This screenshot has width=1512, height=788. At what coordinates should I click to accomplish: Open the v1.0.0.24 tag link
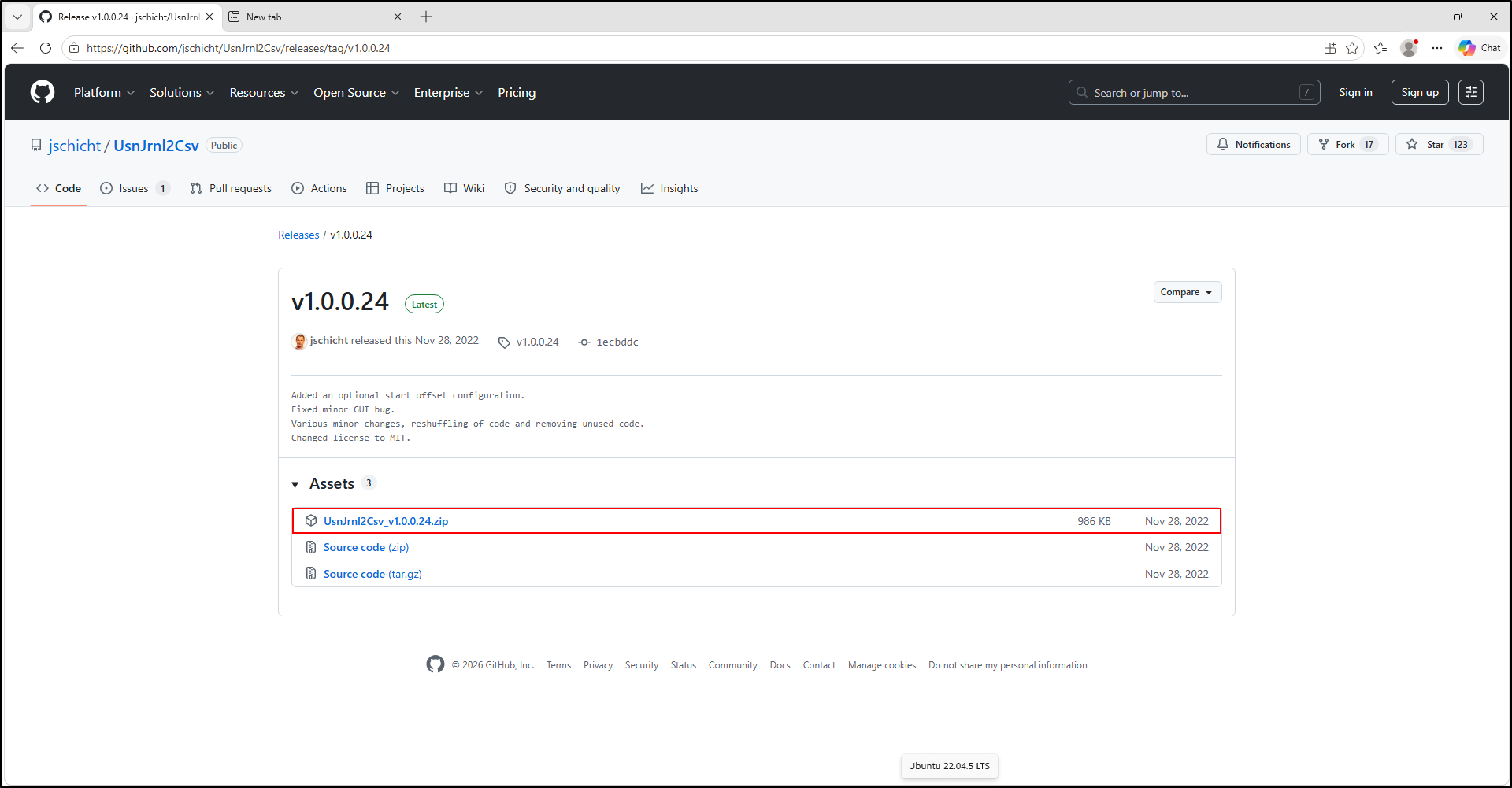click(x=537, y=342)
